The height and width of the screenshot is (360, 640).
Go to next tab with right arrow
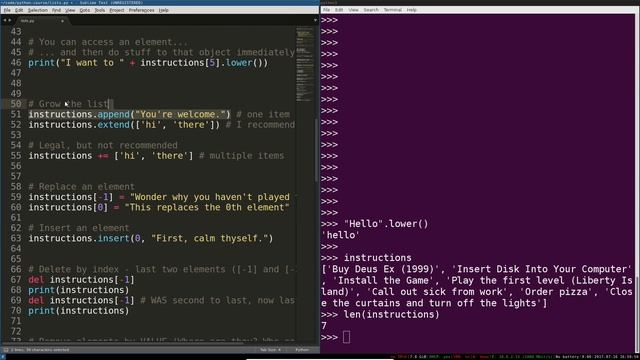point(10,20)
